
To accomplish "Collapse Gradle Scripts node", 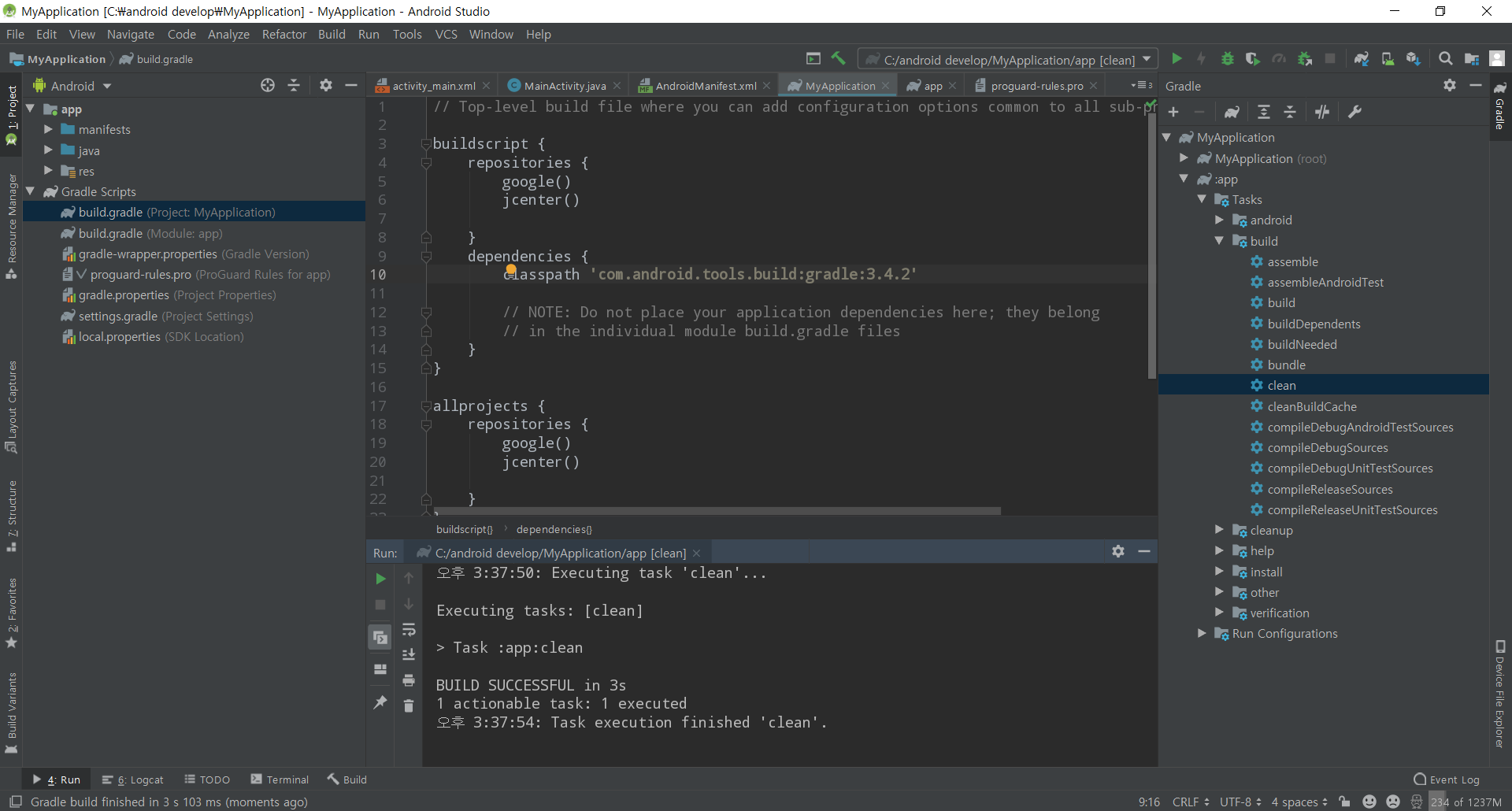I will (x=31, y=191).
